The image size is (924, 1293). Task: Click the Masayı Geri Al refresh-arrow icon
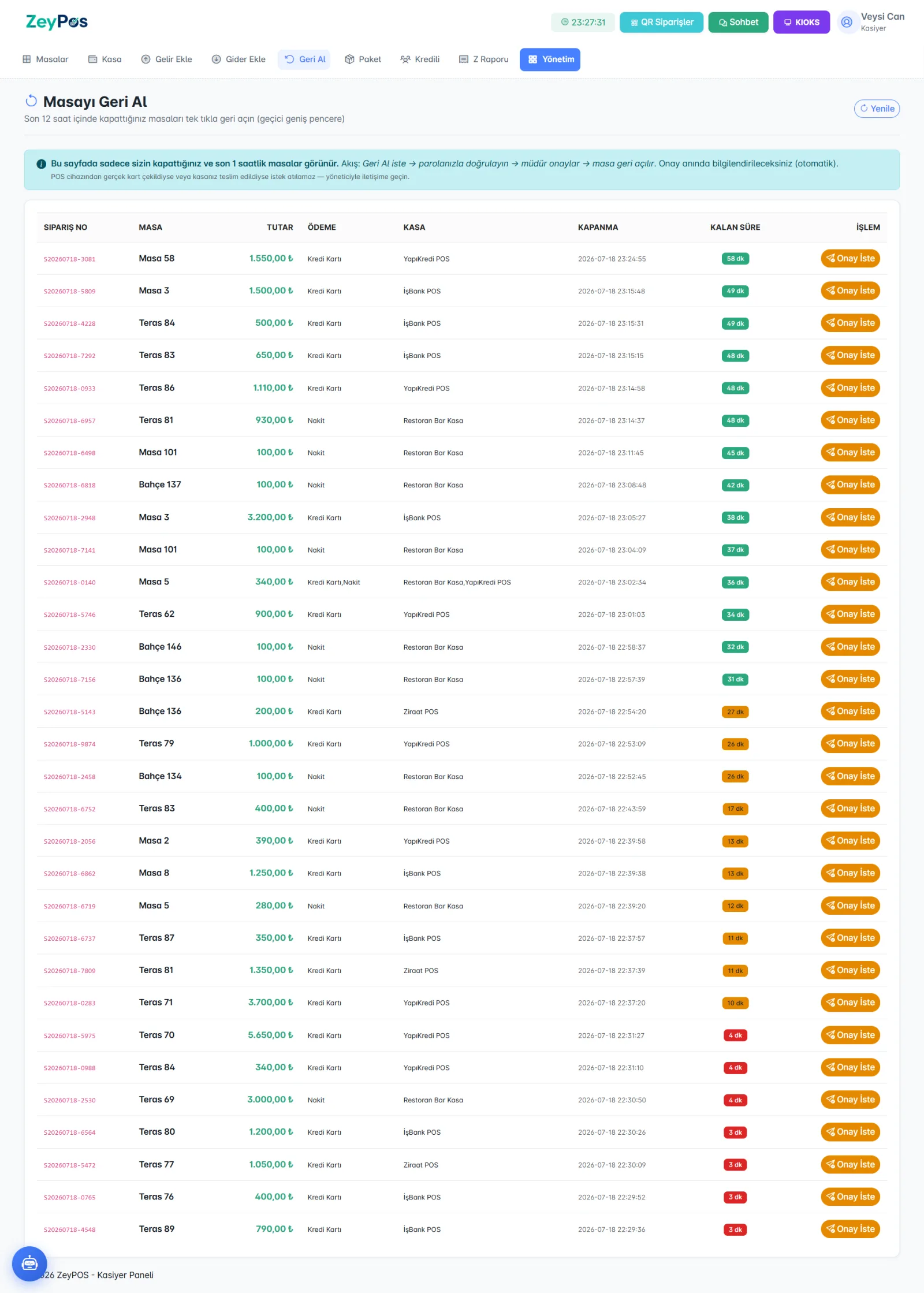(31, 101)
